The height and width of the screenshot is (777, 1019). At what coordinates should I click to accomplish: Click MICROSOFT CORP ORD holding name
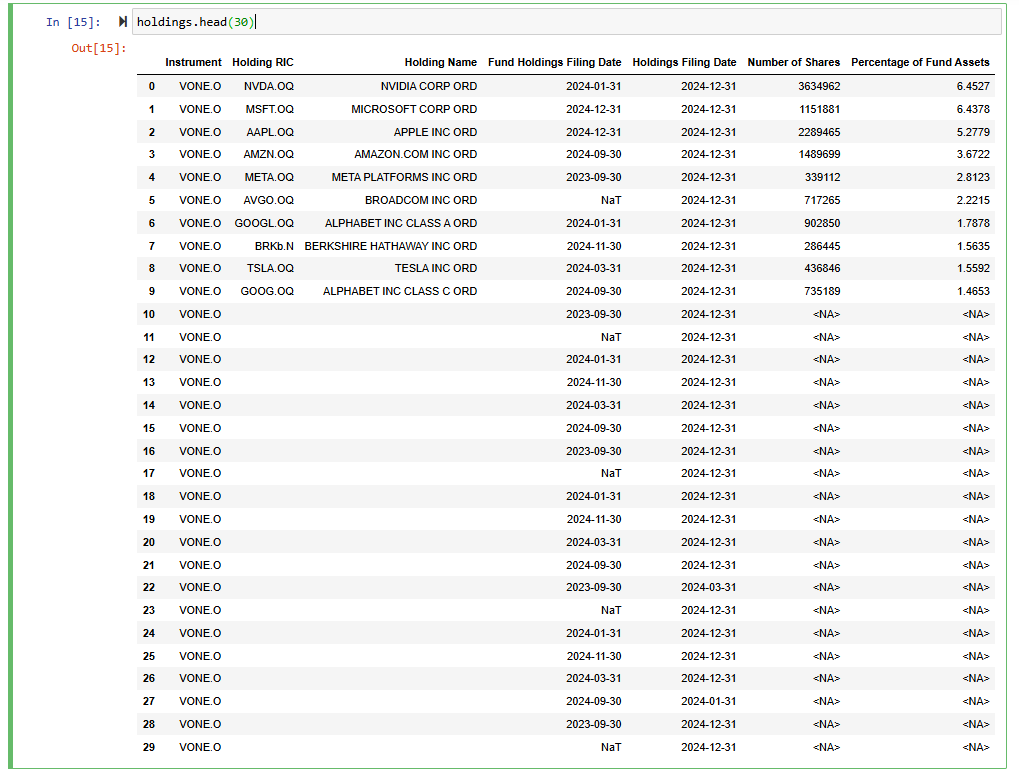(414, 109)
